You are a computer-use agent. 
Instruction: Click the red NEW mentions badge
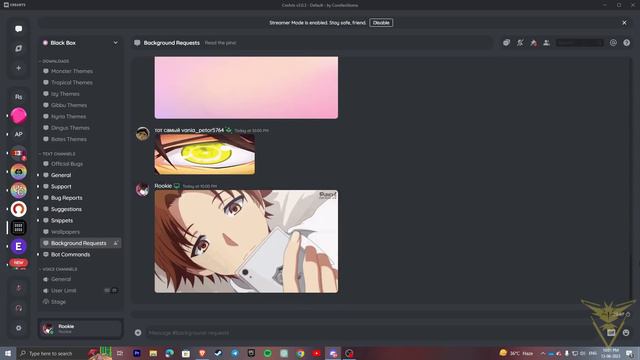click(18, 262)
